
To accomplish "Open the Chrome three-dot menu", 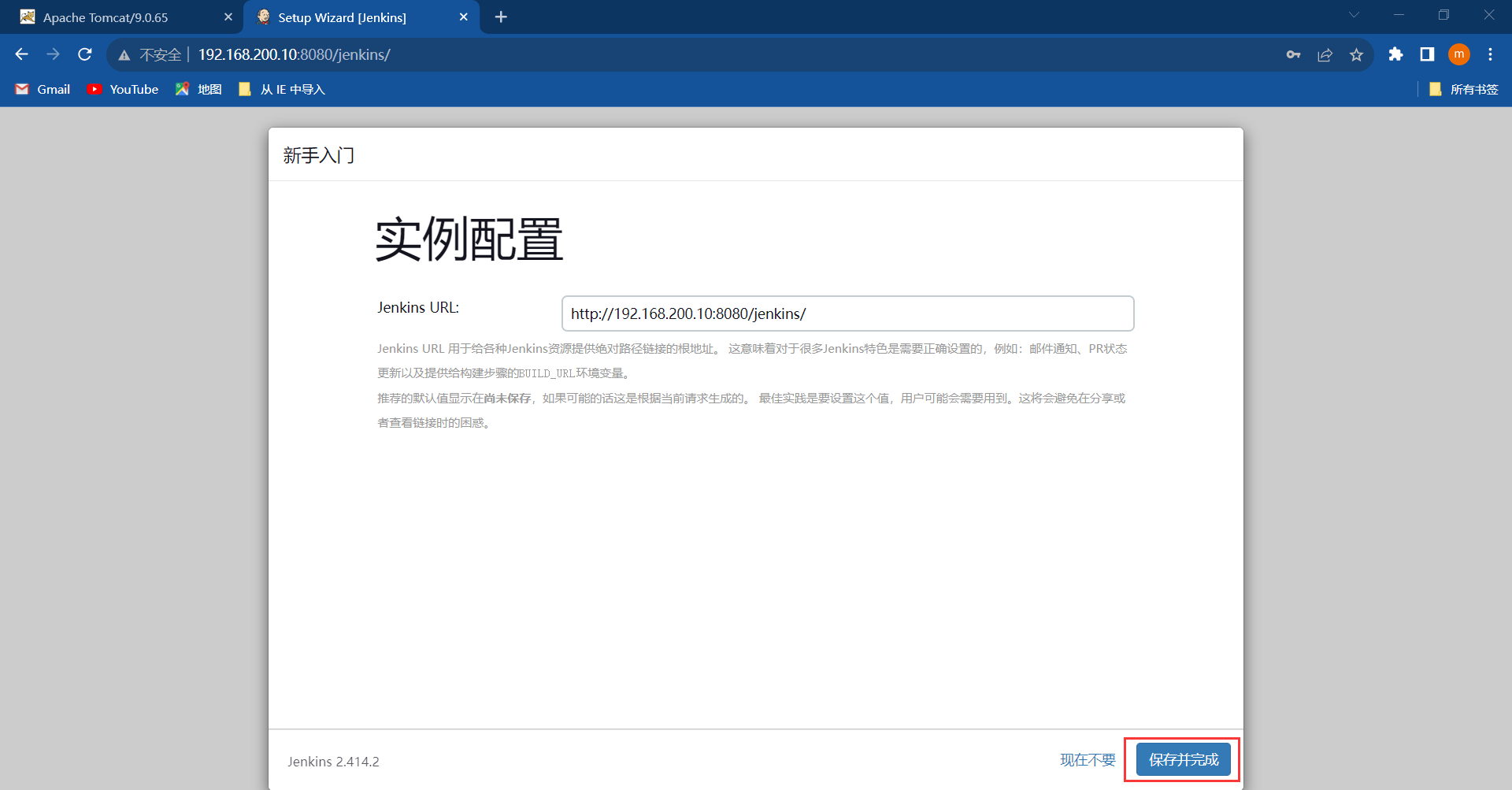I will [1490, 54].
